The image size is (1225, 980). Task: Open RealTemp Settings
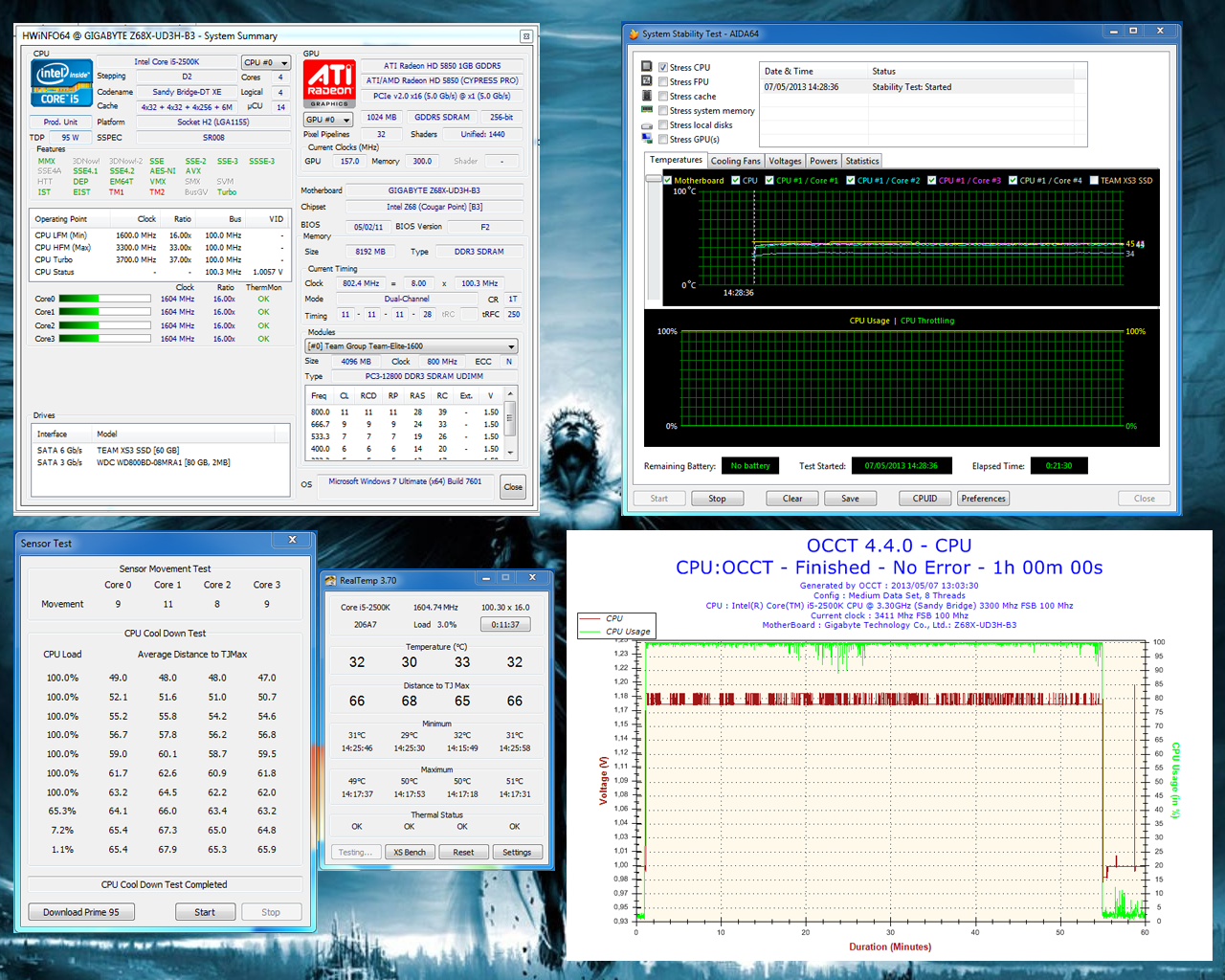[517, 852]
